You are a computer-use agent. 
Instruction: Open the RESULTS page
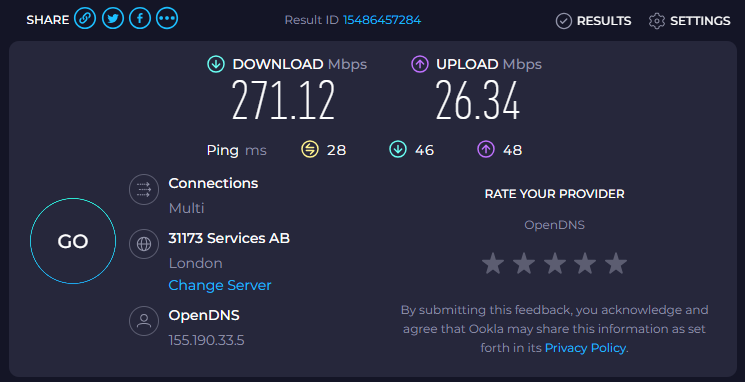(x=594, y=21)
